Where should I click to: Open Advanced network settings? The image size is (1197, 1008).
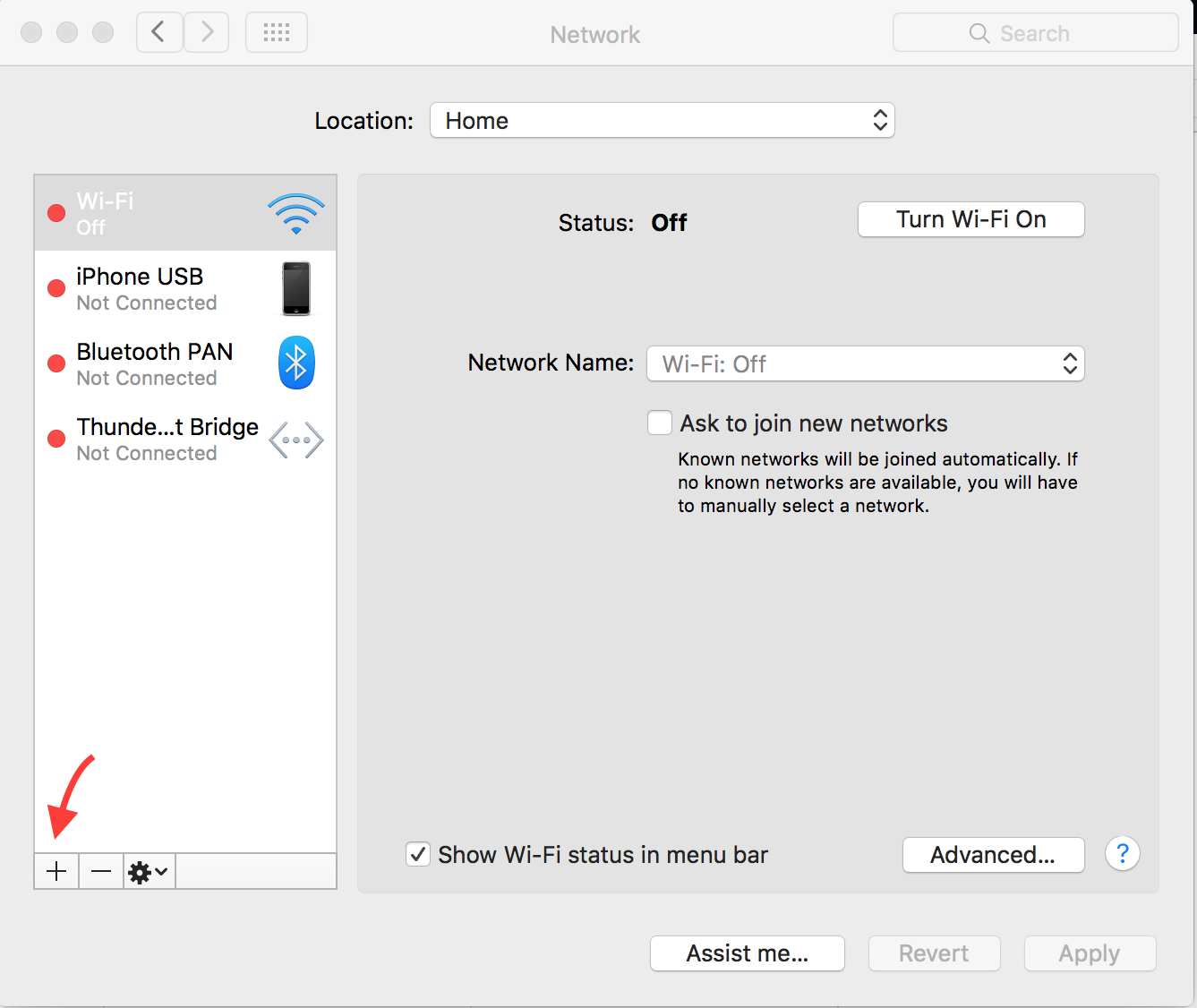pyautogui.click(x=994, y=855)
